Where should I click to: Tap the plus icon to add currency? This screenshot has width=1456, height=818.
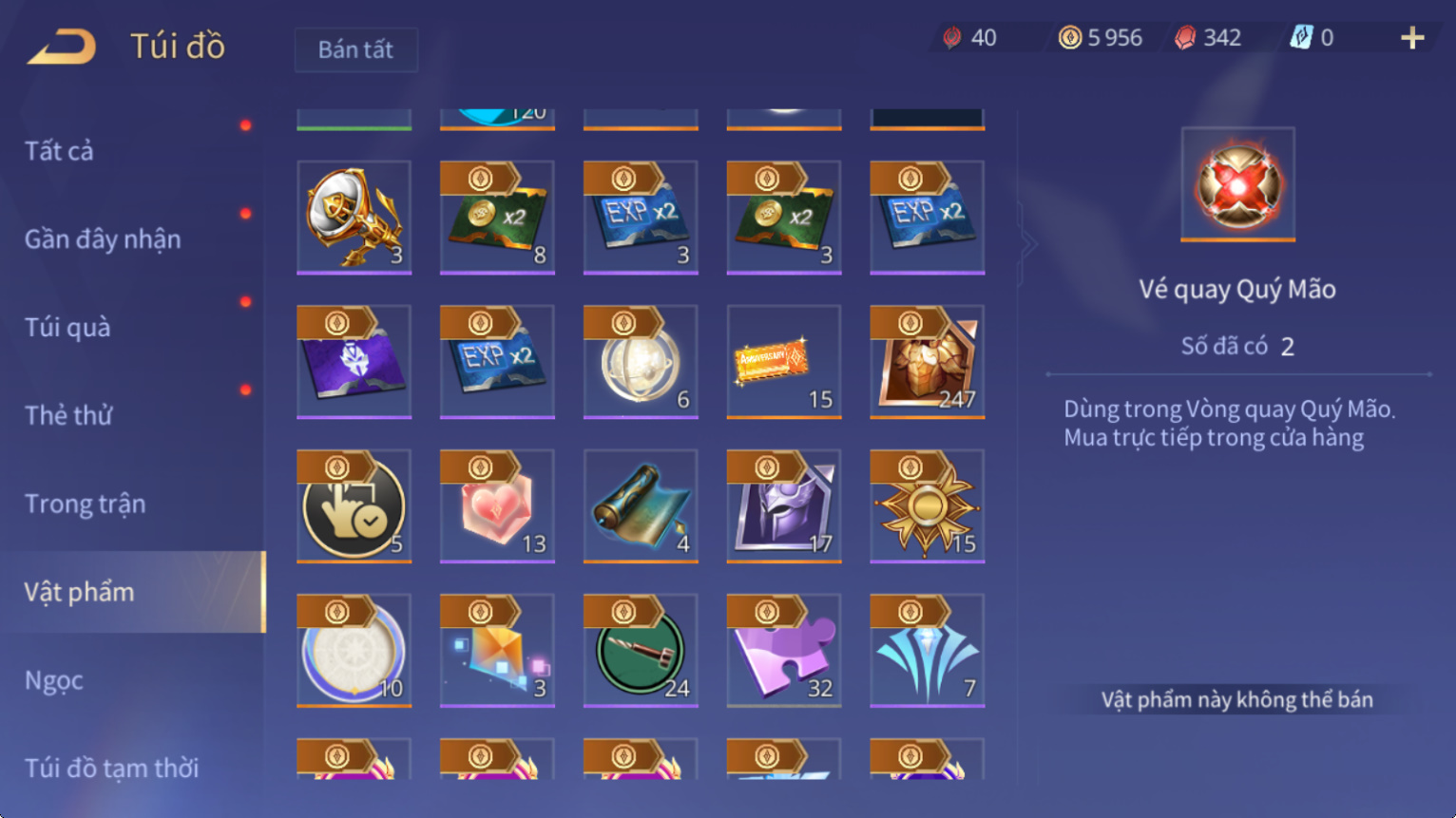click(1412, 38)
